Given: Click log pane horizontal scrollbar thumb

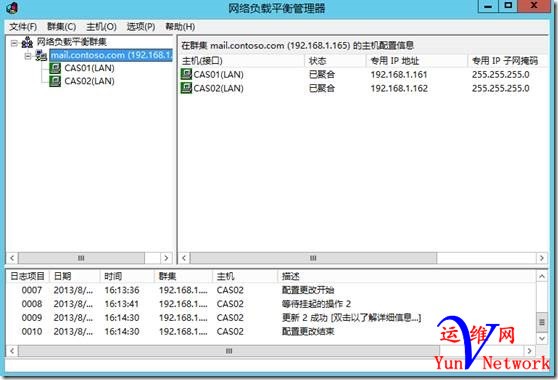Looking at the screenshot, I should click(228, 351).
